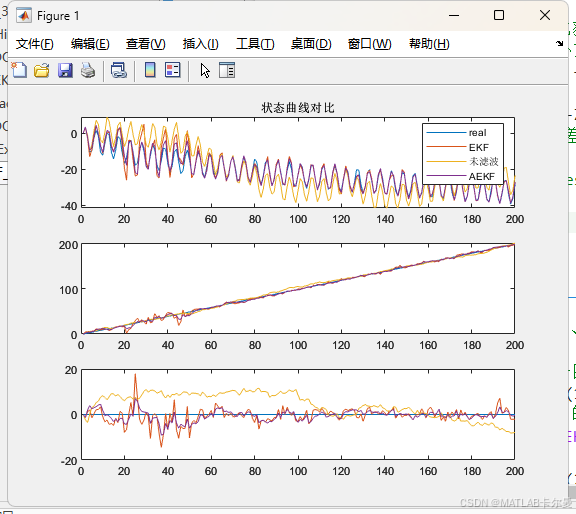
Task: Dock the figure using the arrow button
Action: point(559,44)
